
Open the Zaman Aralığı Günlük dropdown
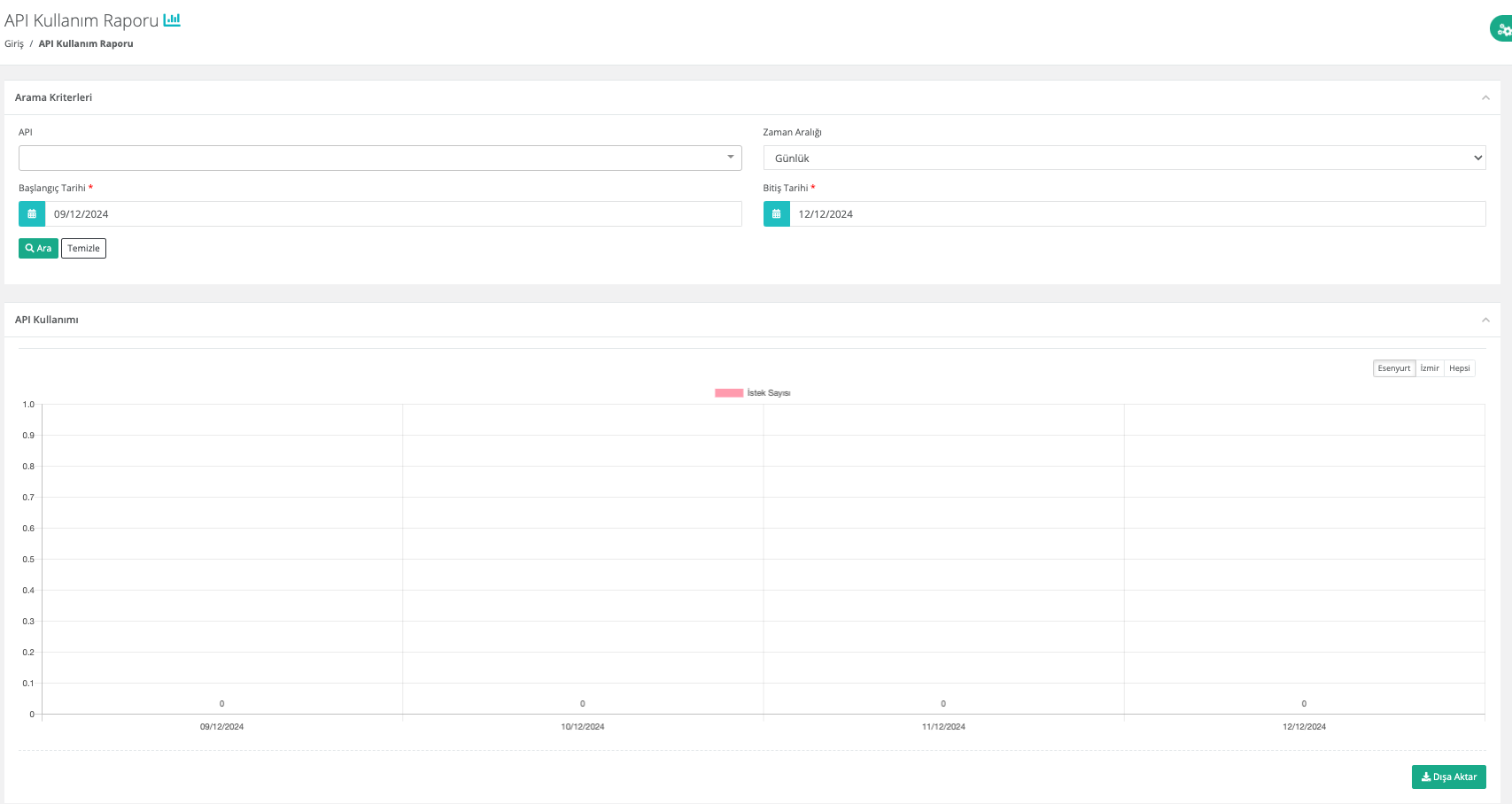pos(1124,158)
